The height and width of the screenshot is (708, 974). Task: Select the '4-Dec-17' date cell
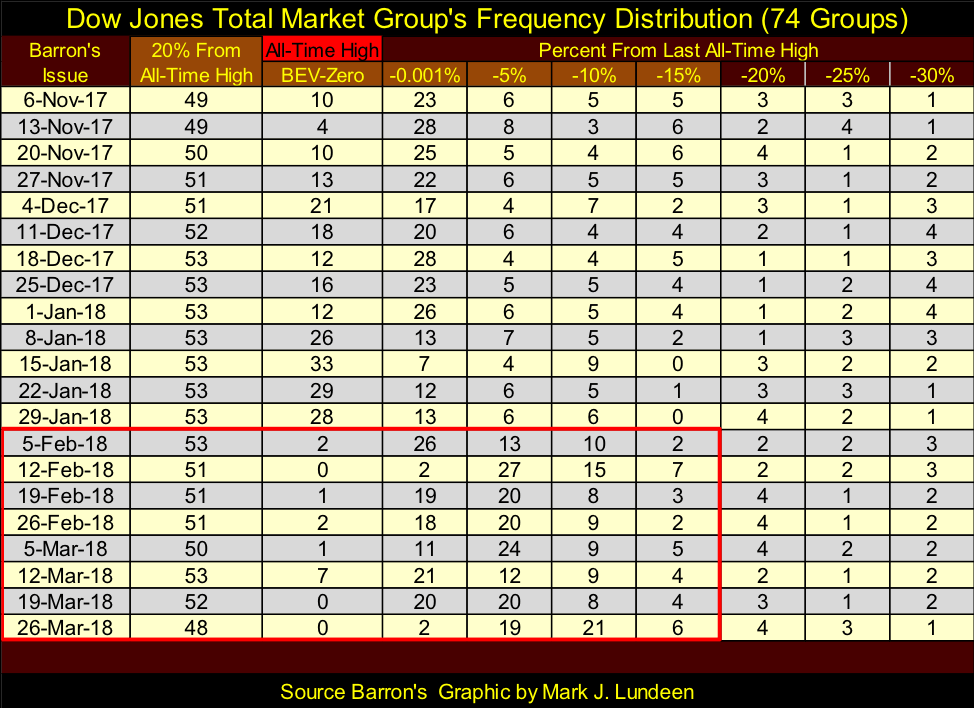pyautogui.click(x=65, y=206)
